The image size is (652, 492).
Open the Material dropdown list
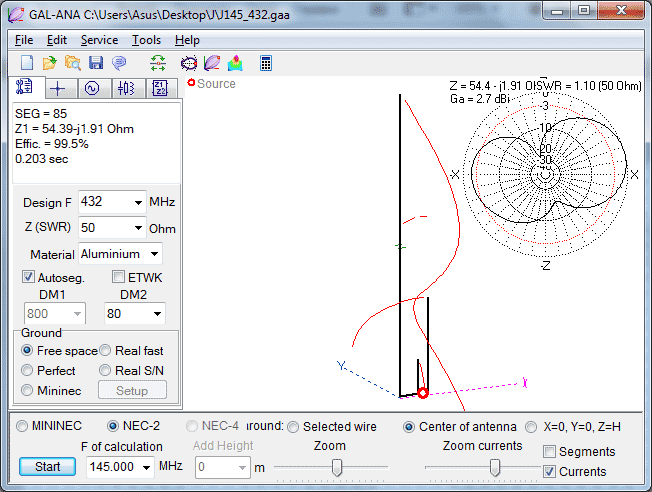(x=154, y=254)
